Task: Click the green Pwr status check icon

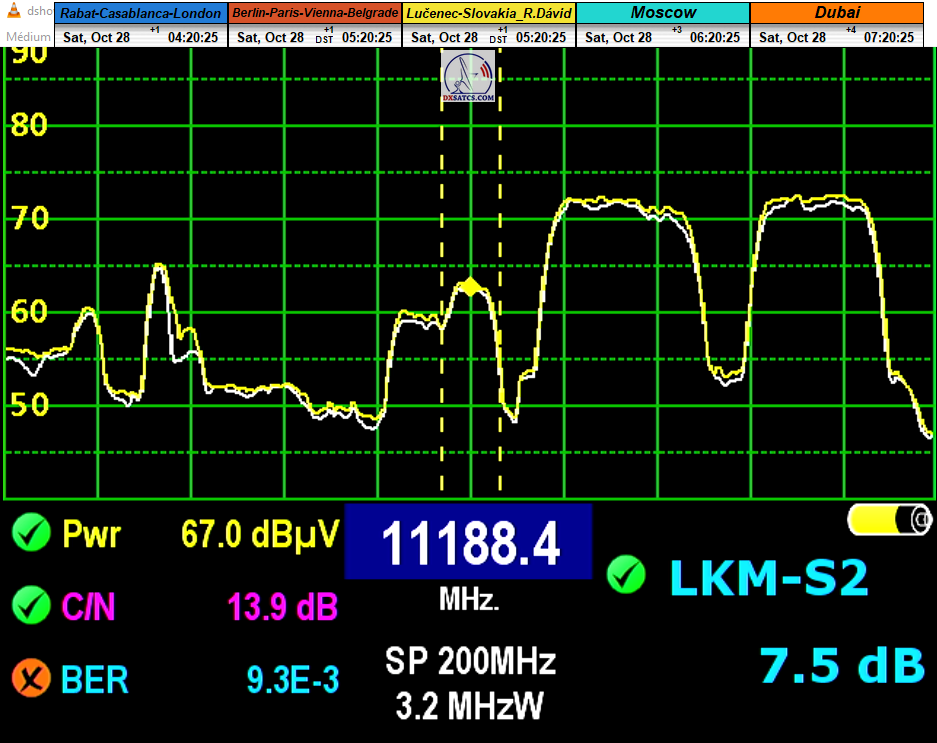Action: pos(31,533)
